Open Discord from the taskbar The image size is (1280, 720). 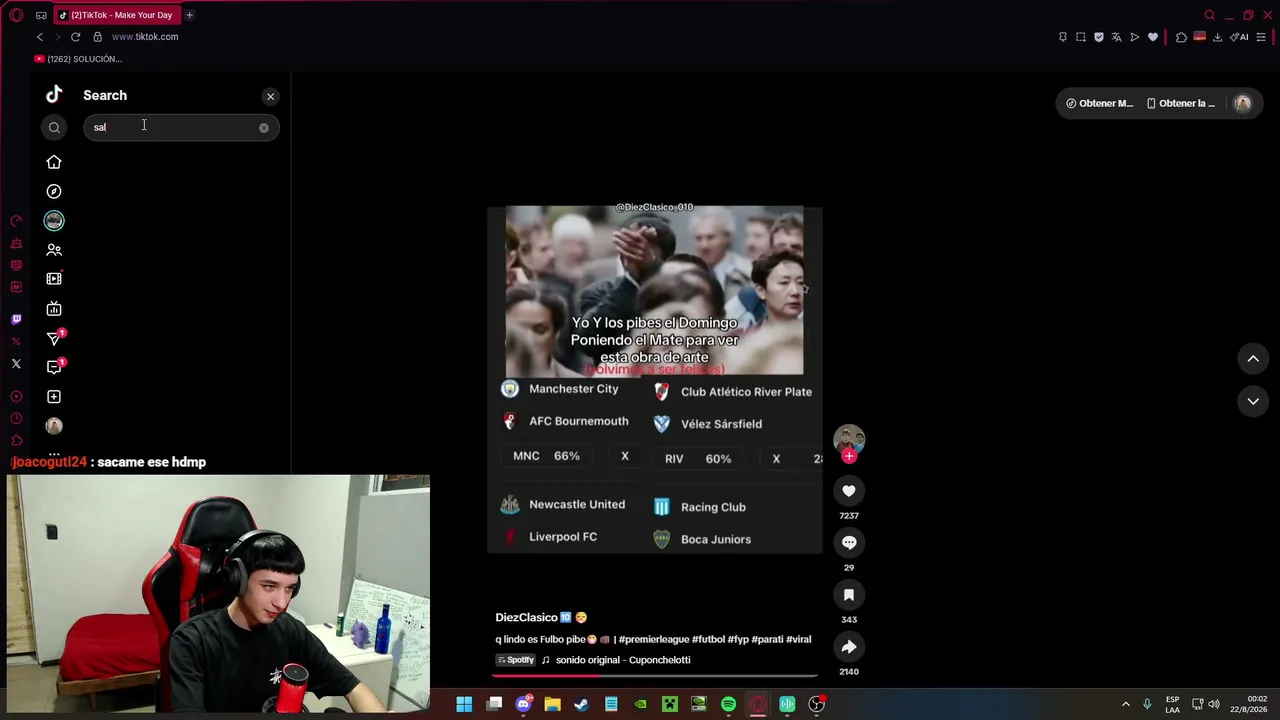tap(523, 704)
